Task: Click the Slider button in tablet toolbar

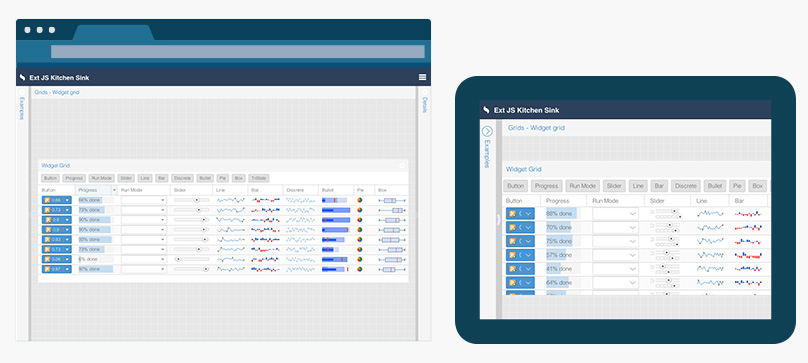Action: (x=613, y=186)
